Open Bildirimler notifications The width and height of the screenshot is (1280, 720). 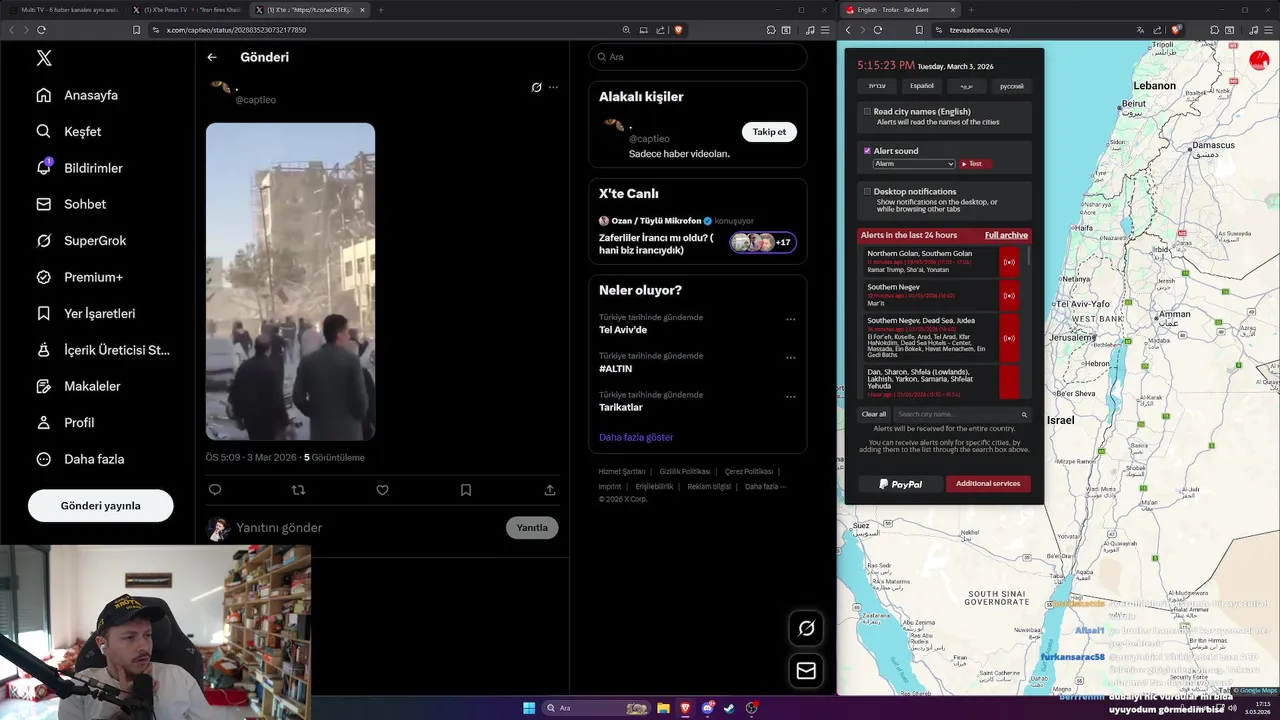(x=79, y=168)
